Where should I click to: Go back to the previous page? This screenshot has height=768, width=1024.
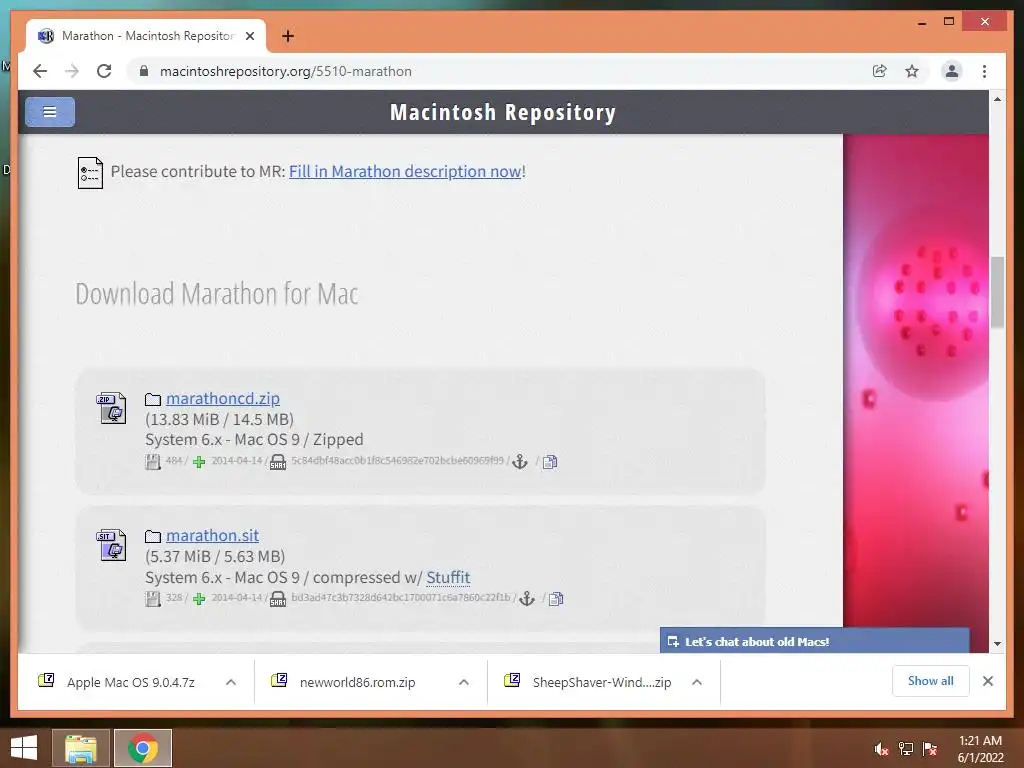coord(40,71)
